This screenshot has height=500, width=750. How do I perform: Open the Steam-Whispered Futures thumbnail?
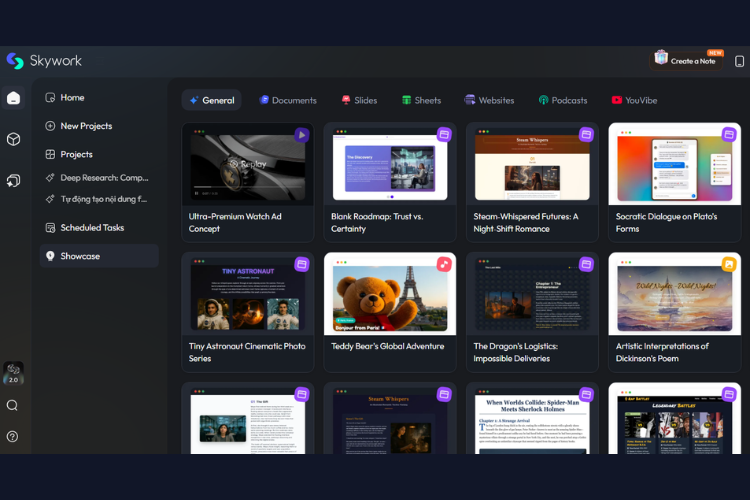point(532,164)
